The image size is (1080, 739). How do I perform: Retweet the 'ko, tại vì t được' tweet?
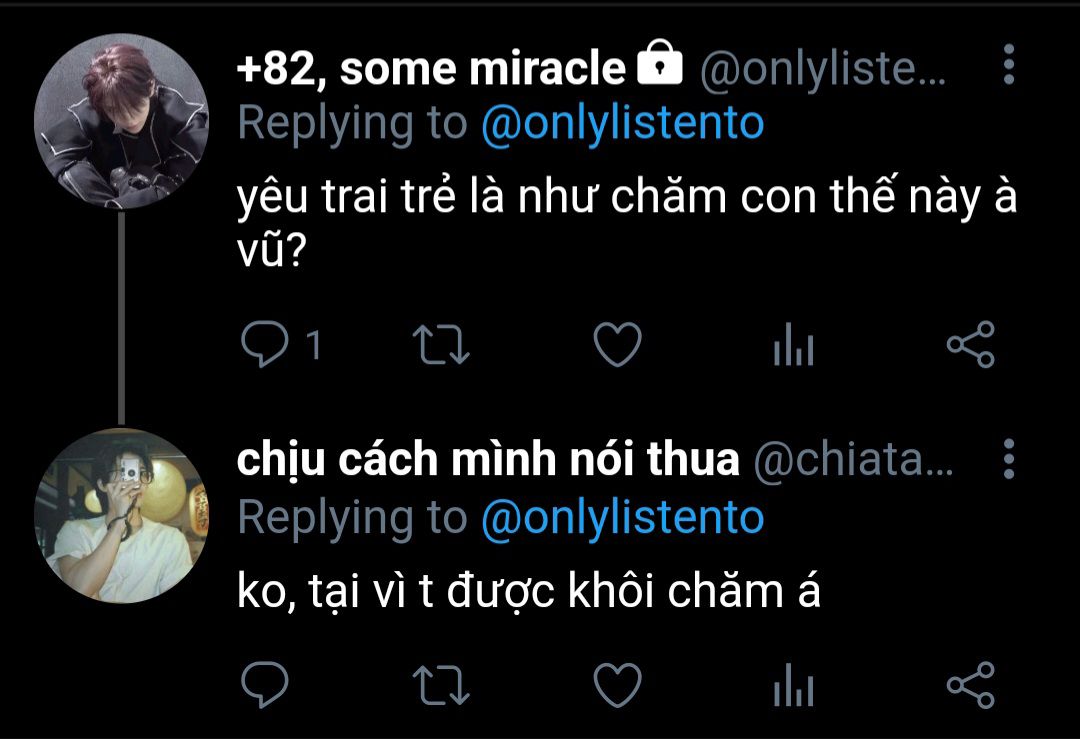[x=441, y=685]
